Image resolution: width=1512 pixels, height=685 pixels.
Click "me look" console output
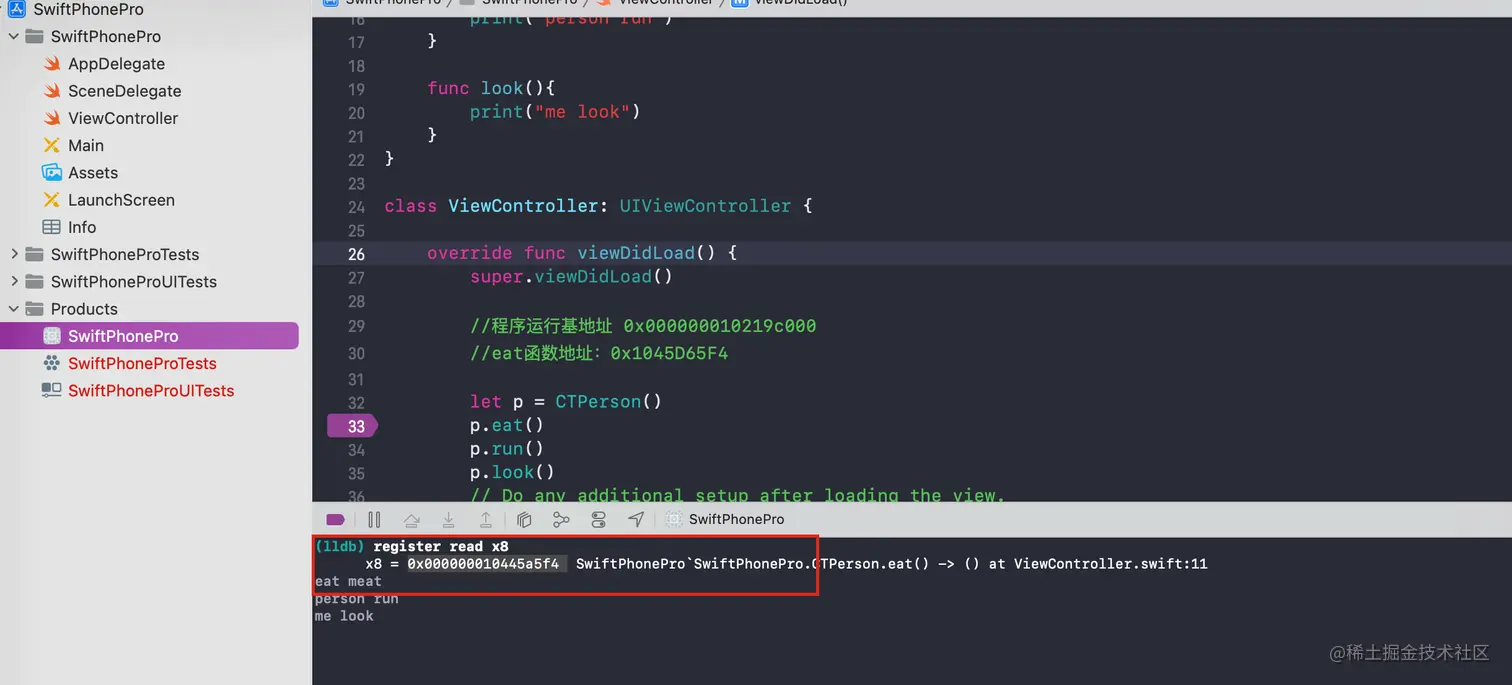point(344,616)
